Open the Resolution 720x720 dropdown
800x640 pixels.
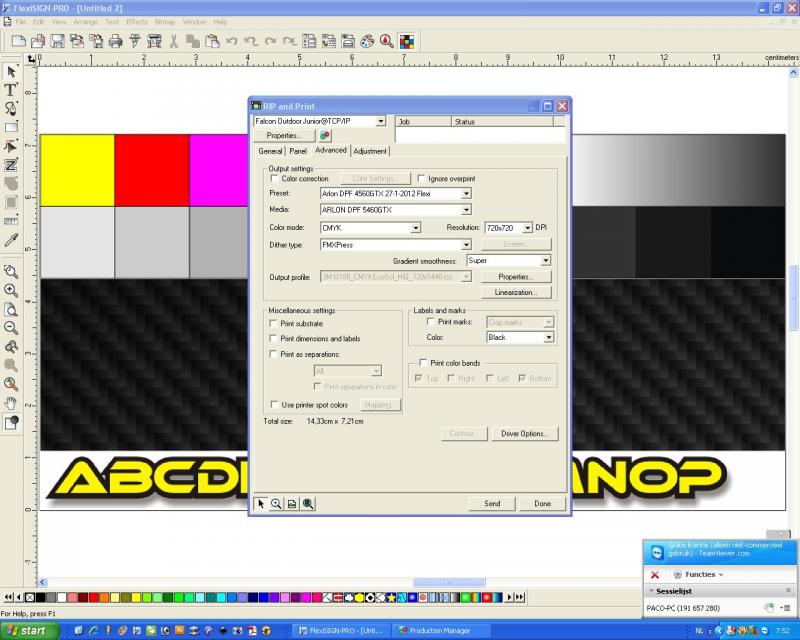pyautogui.click(x=528, y=228)
